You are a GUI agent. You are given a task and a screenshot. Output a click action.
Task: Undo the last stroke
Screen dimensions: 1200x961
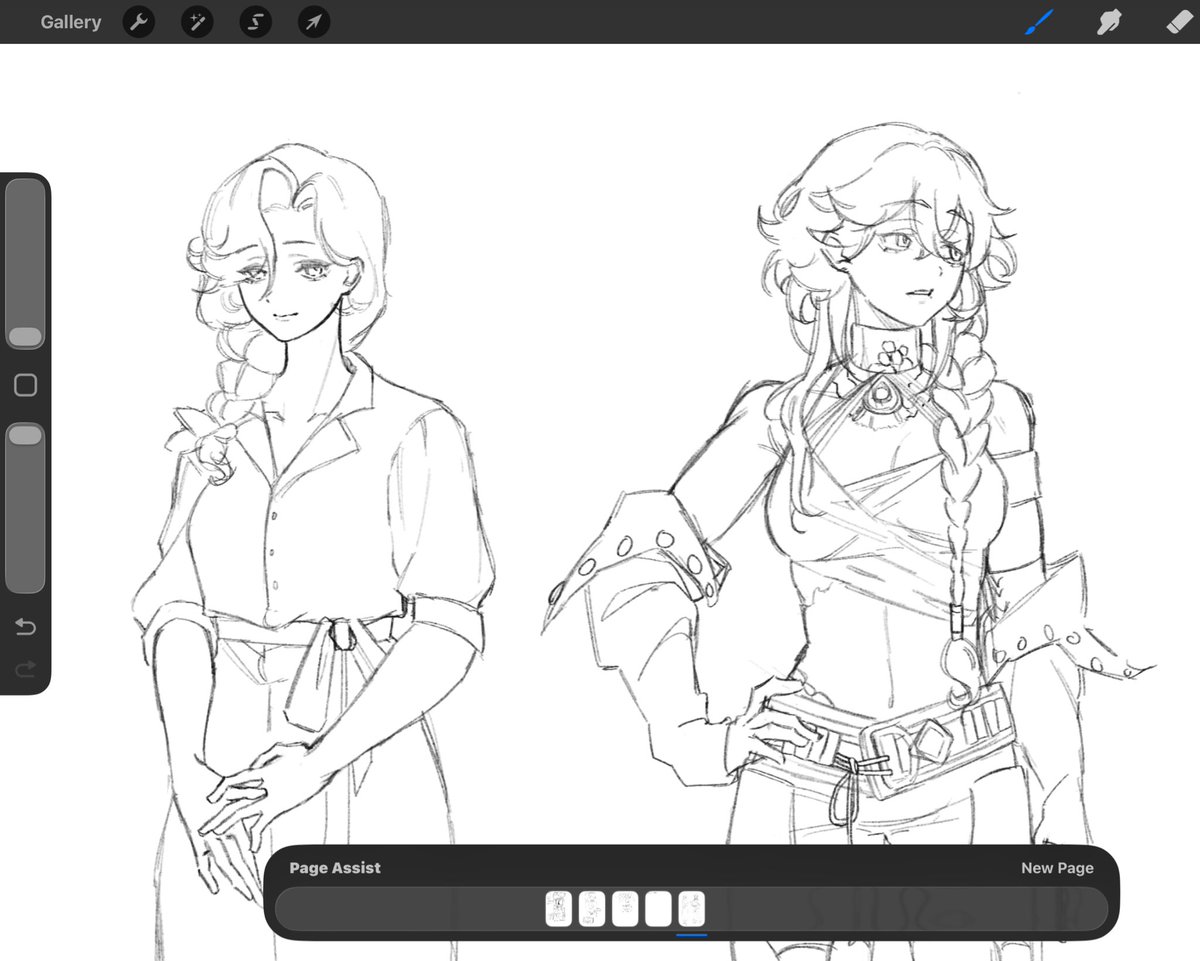coord(25,627)
